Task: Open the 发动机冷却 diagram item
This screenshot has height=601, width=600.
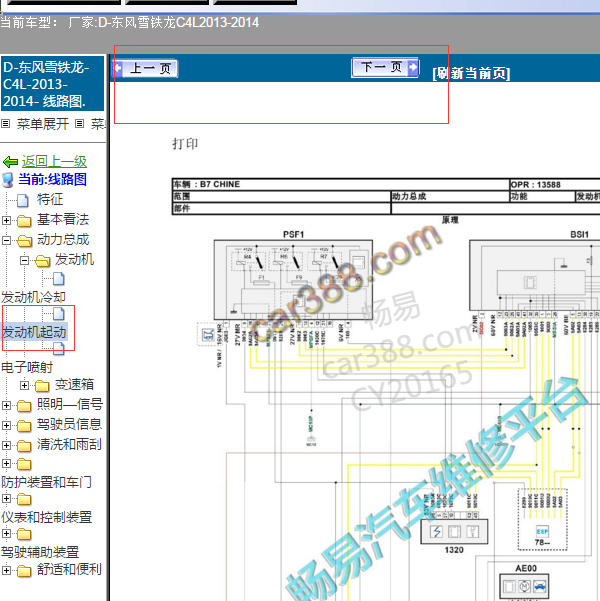Action: (x=33, y=297)
